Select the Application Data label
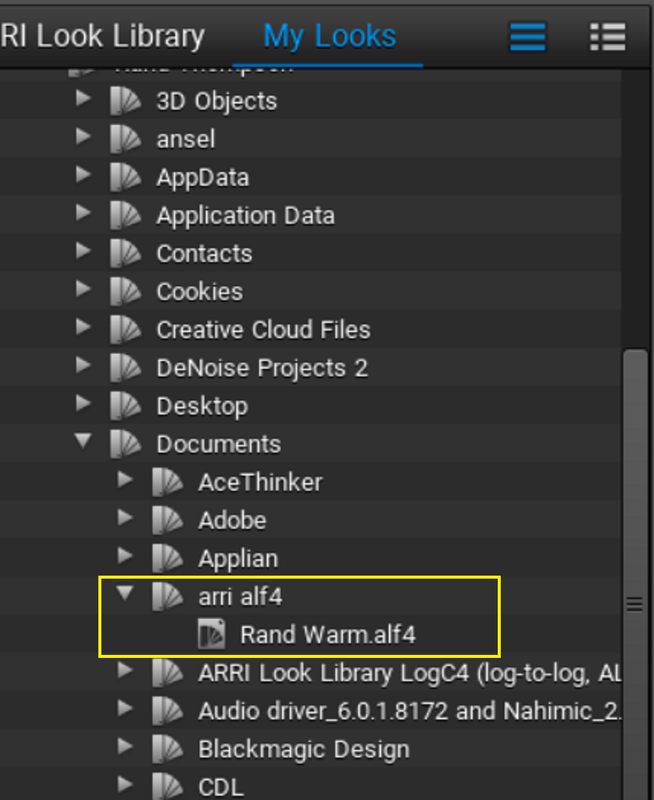Screen dimensions: 654x800 246,216
